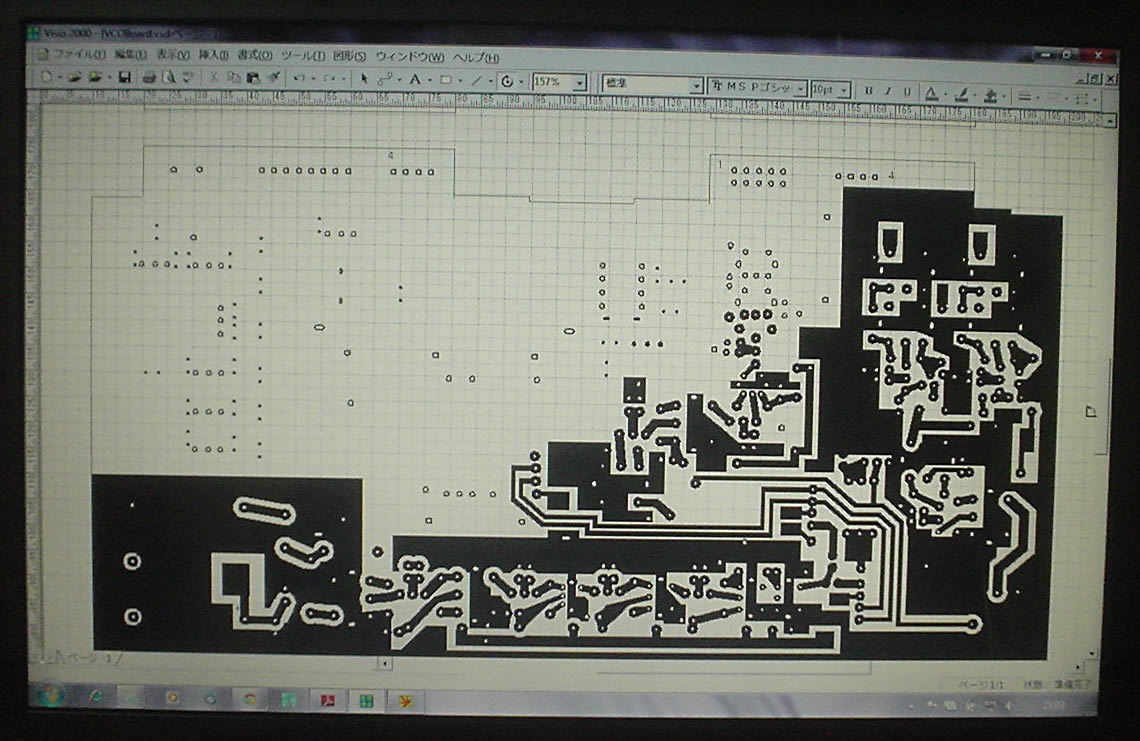Click the horizontal scrollbar left arrow
This screenshot has width=1140, height=741.
pos(385,663)
